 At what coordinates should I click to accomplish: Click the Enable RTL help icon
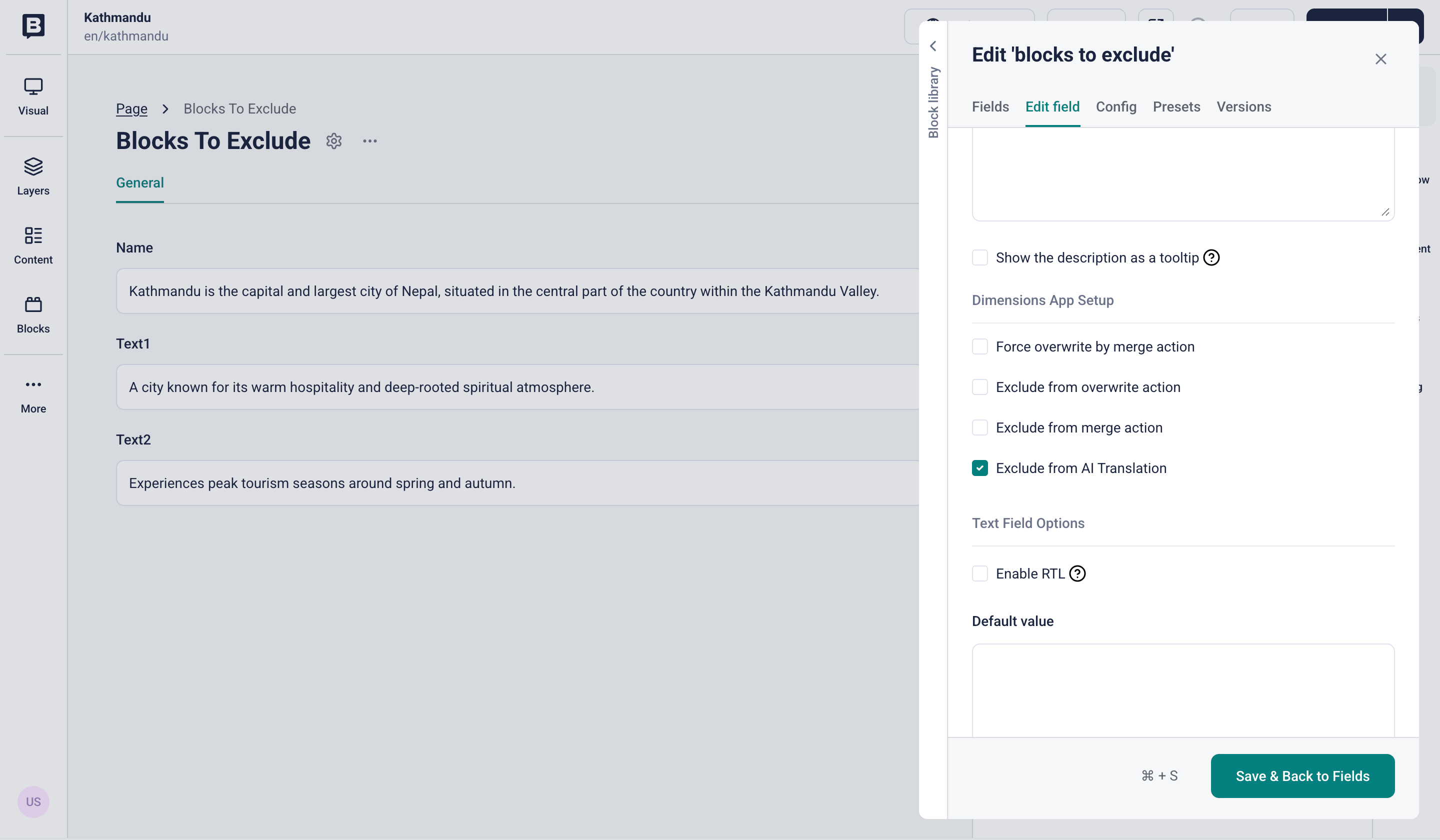pos(1077,573)
